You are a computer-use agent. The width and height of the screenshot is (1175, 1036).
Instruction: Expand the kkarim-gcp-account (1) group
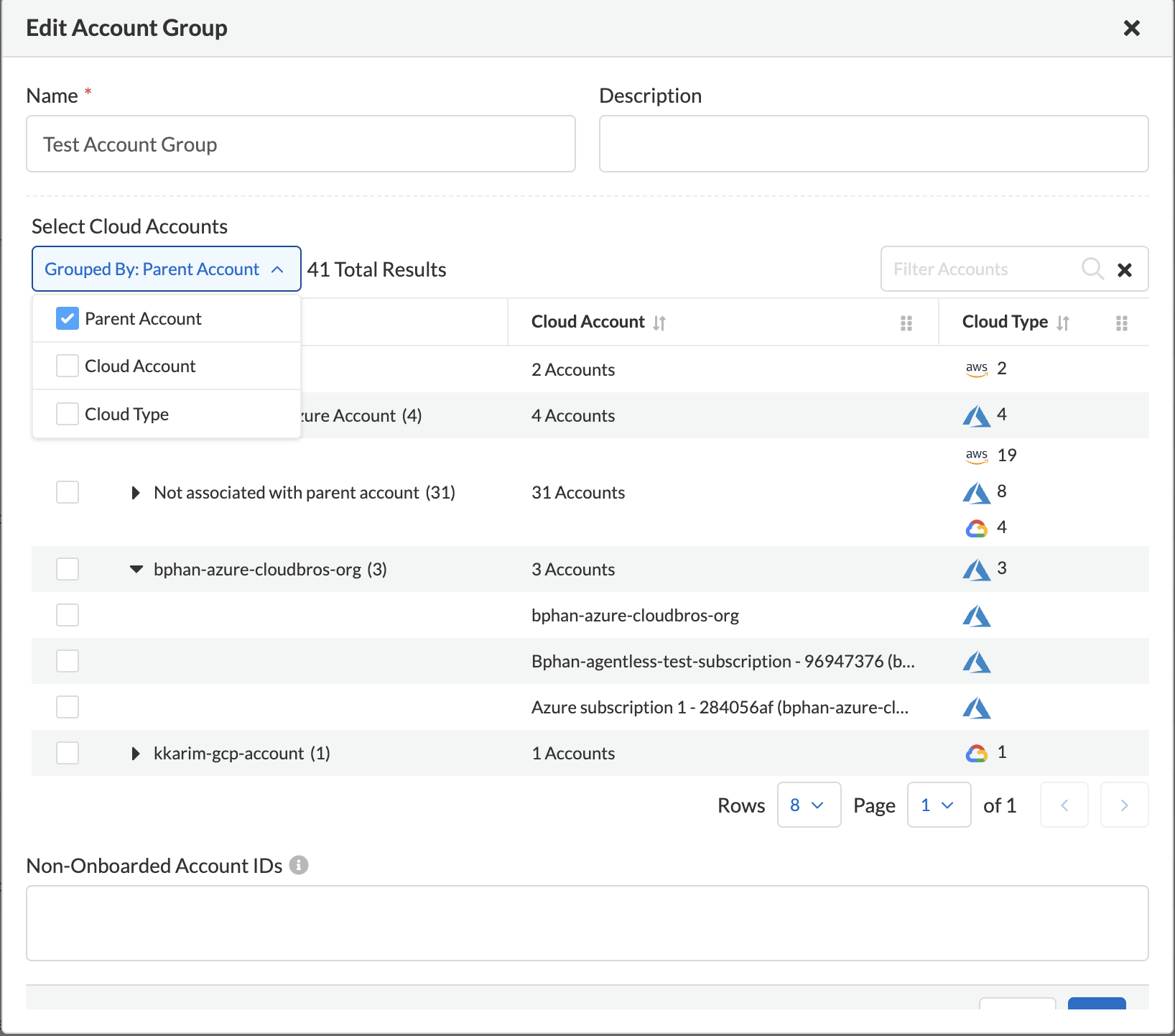coord(136,754)
